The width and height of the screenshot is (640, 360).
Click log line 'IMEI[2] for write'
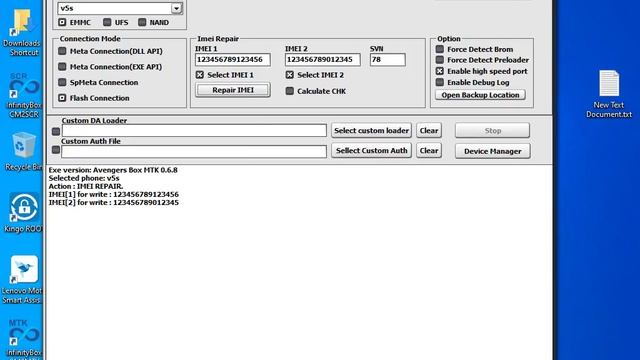tap(113, 202)
